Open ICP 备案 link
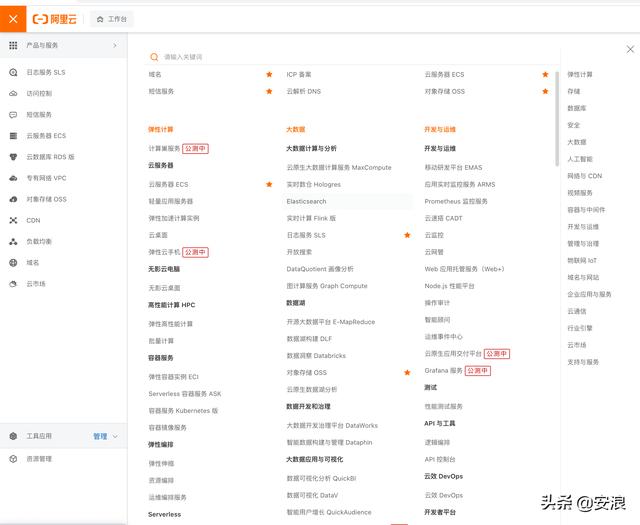 299,74
